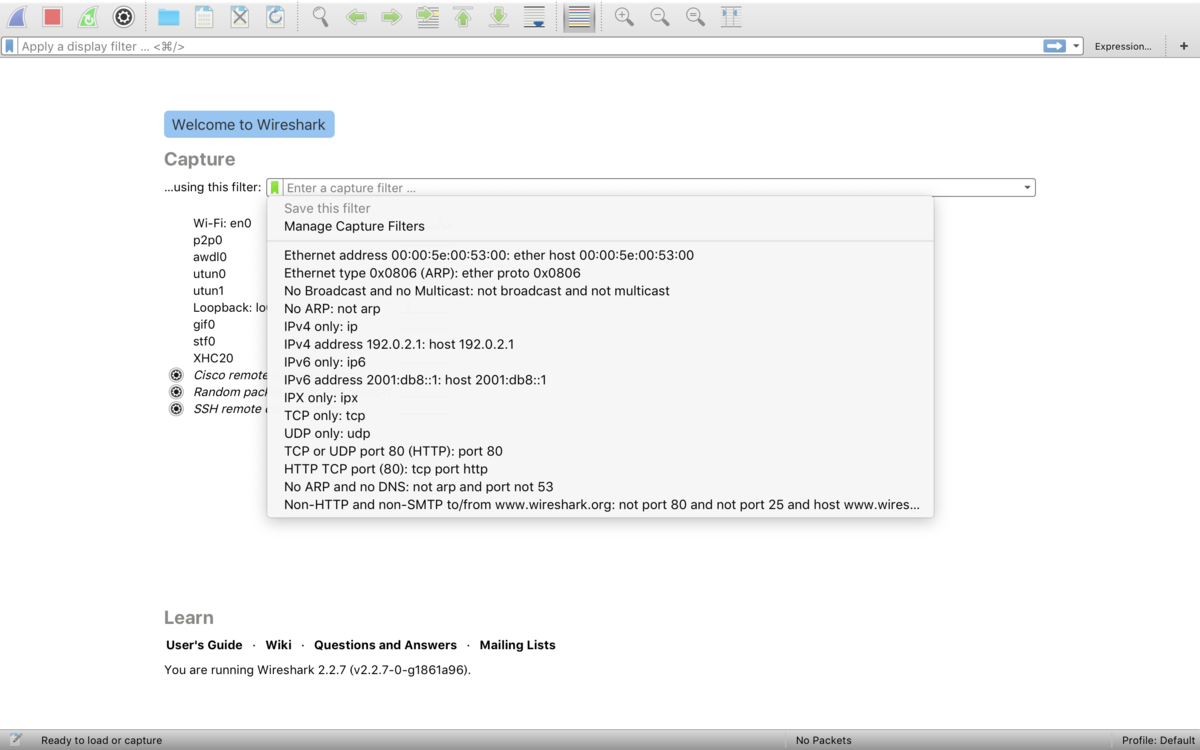1200x750 pixels.
Task: Select No ARP and no DNS filter
Action: point(600,486)
